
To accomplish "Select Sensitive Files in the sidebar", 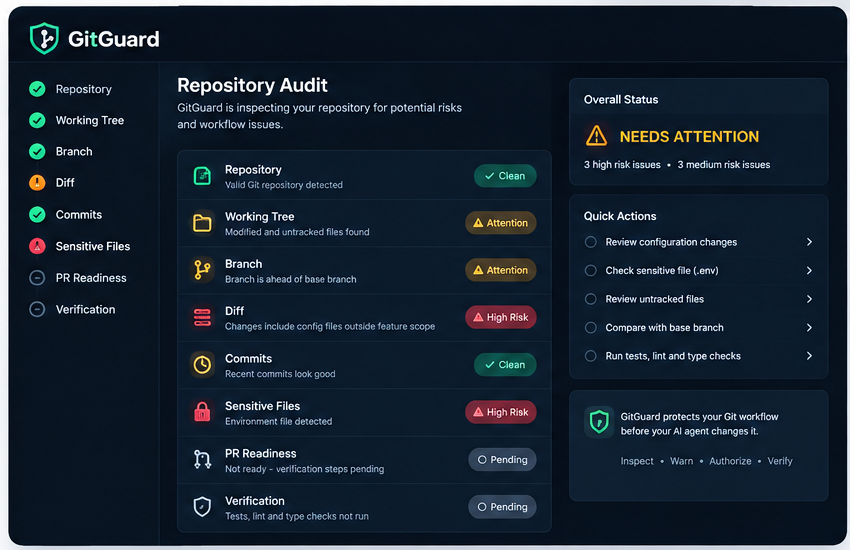I will [93, 246].
